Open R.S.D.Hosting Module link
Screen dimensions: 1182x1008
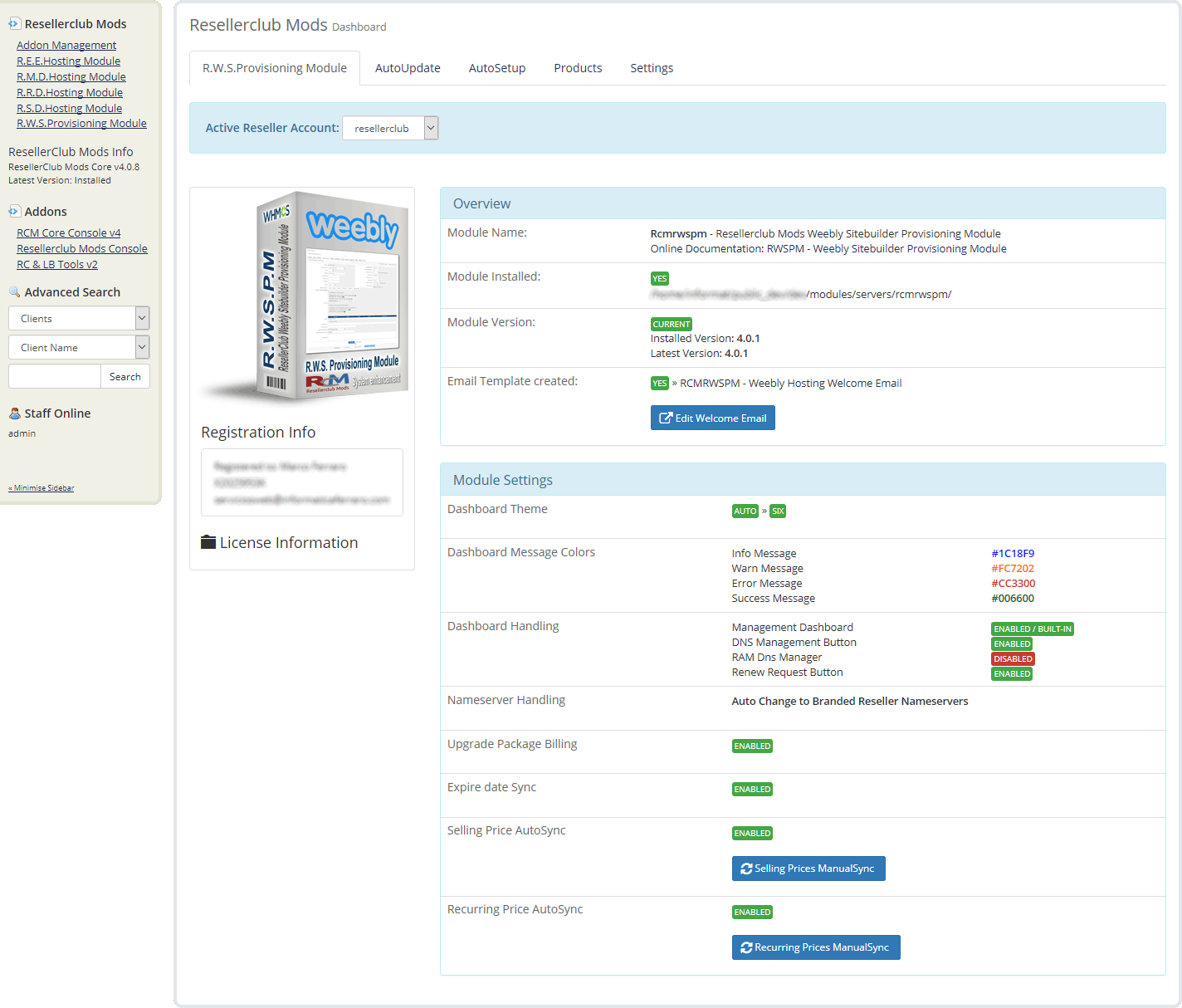pos(69,109)
